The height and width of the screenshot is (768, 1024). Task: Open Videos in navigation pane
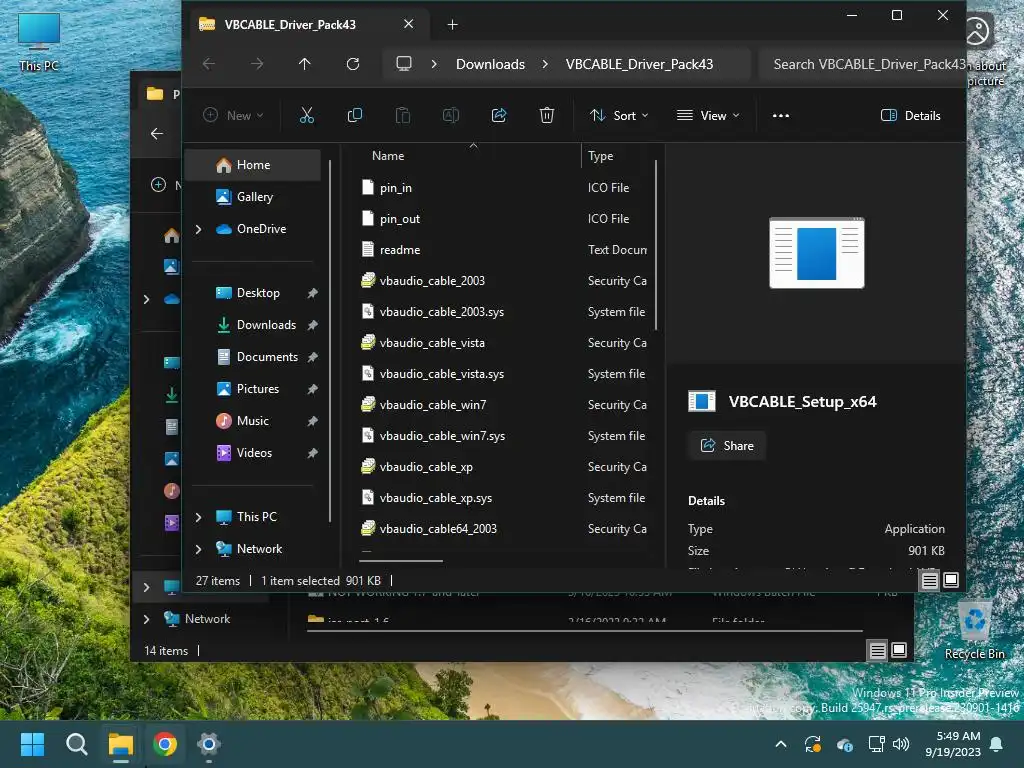pyautogui.click(x=253, y=453)
